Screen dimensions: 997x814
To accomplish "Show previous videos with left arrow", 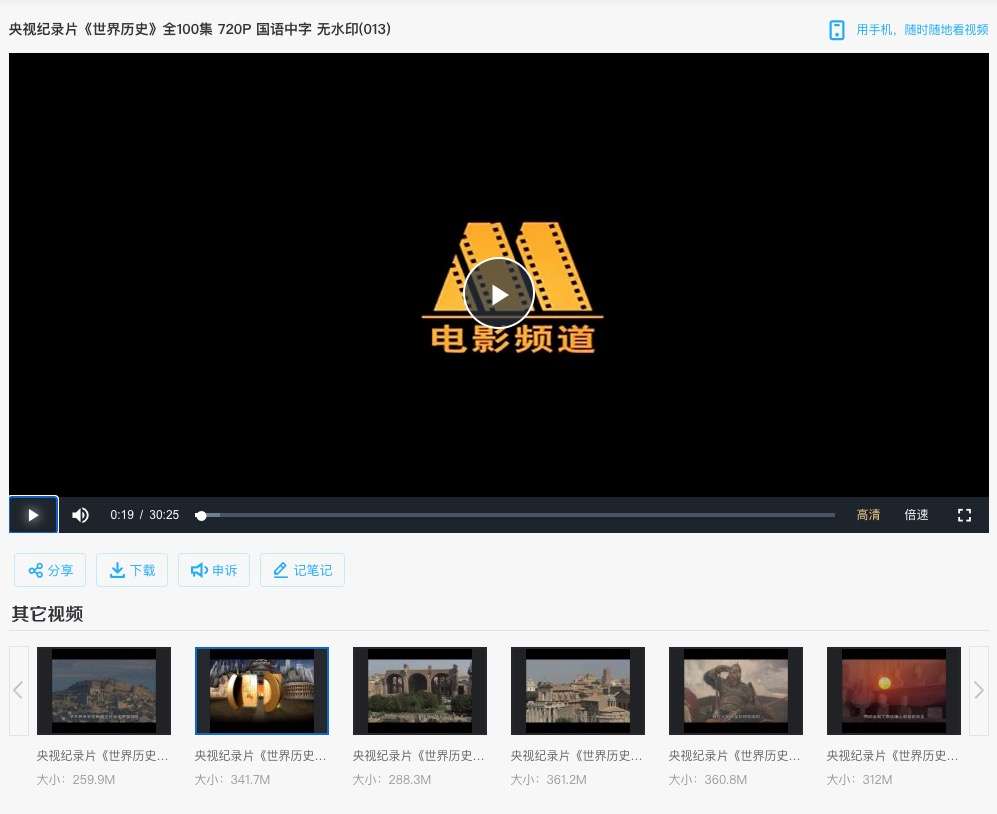I will point(18,691).
